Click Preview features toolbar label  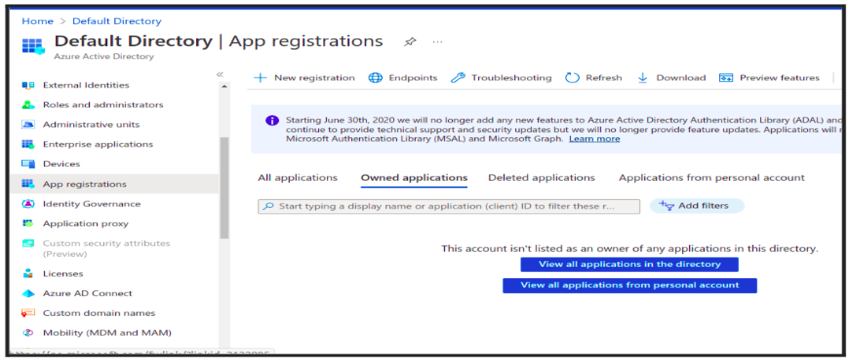pyautogui.click(x=780, y=78)
